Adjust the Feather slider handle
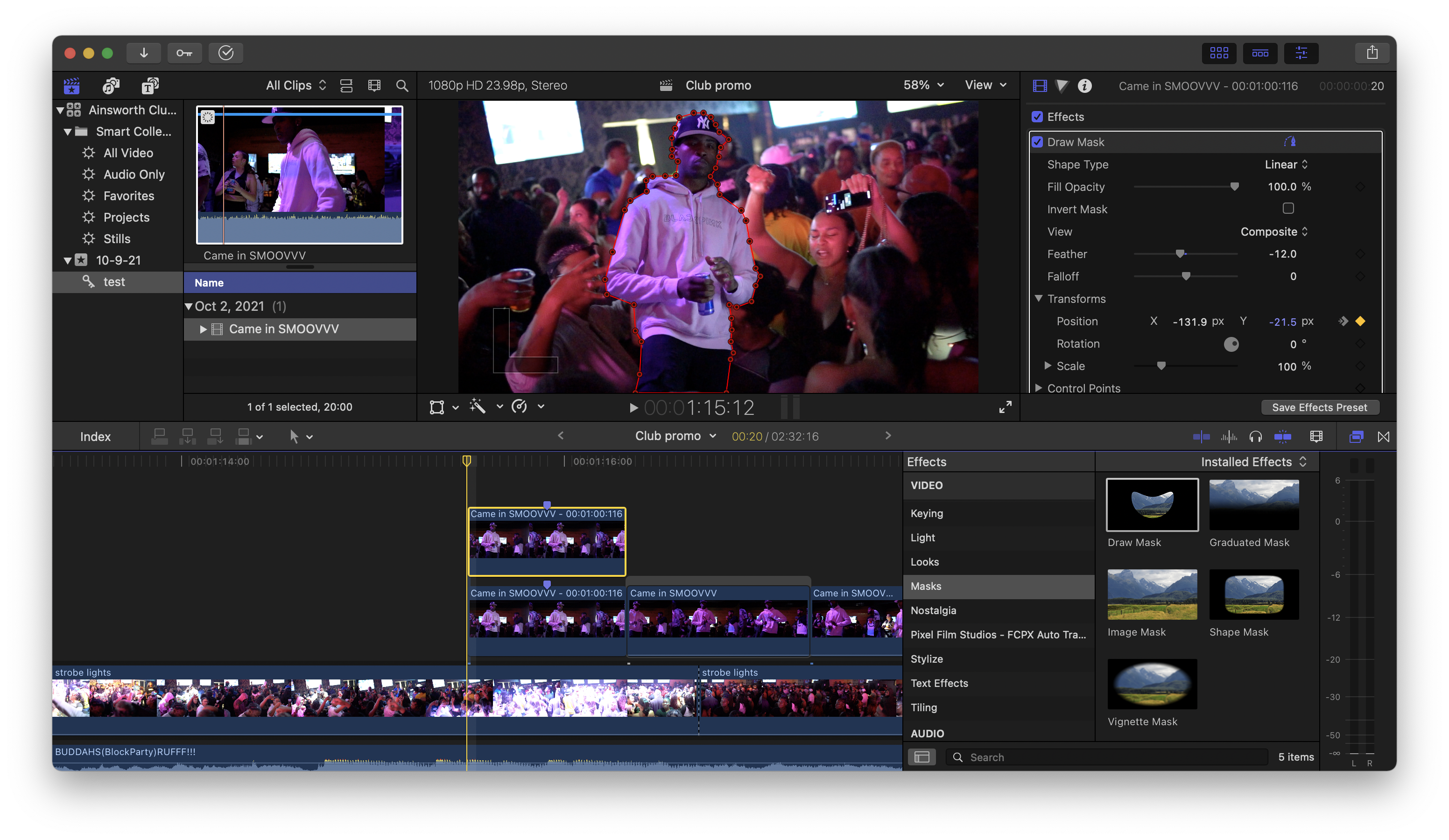The height and width of the screenshot is (840, 1449). (1180, 254)
